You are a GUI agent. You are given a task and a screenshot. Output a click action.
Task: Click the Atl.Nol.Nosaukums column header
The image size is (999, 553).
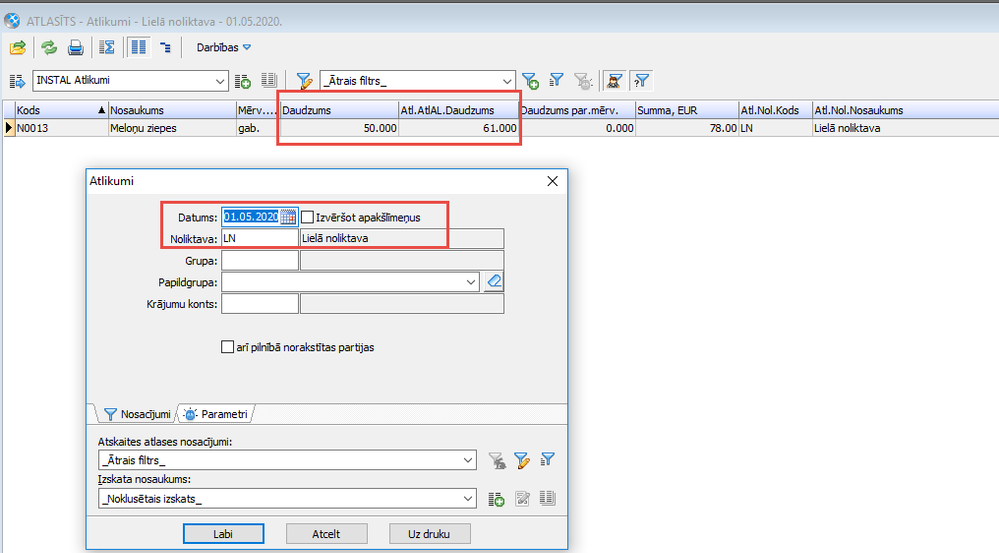click(x=905, y=110)
